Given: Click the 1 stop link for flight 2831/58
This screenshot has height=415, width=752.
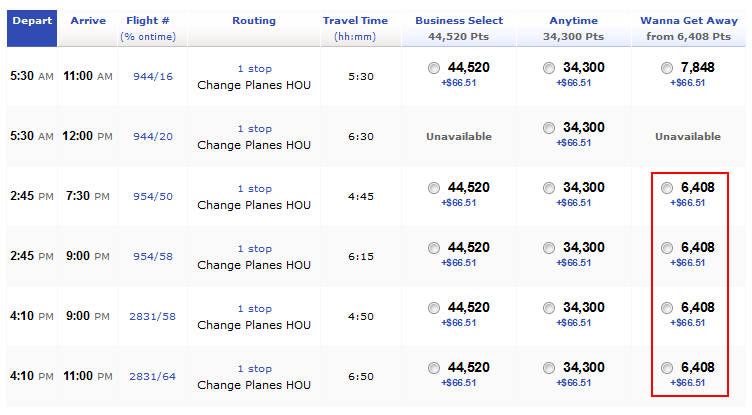Looking at the screenshot, I should (x=255, y=309).
